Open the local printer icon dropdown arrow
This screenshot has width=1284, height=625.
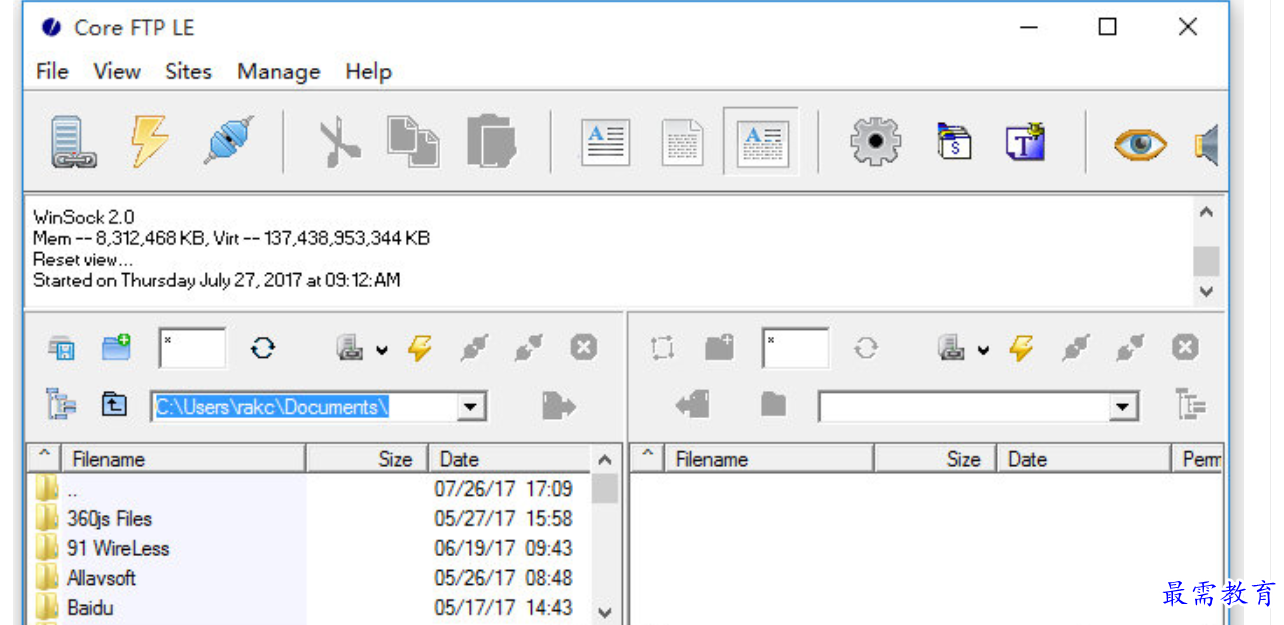382,350
